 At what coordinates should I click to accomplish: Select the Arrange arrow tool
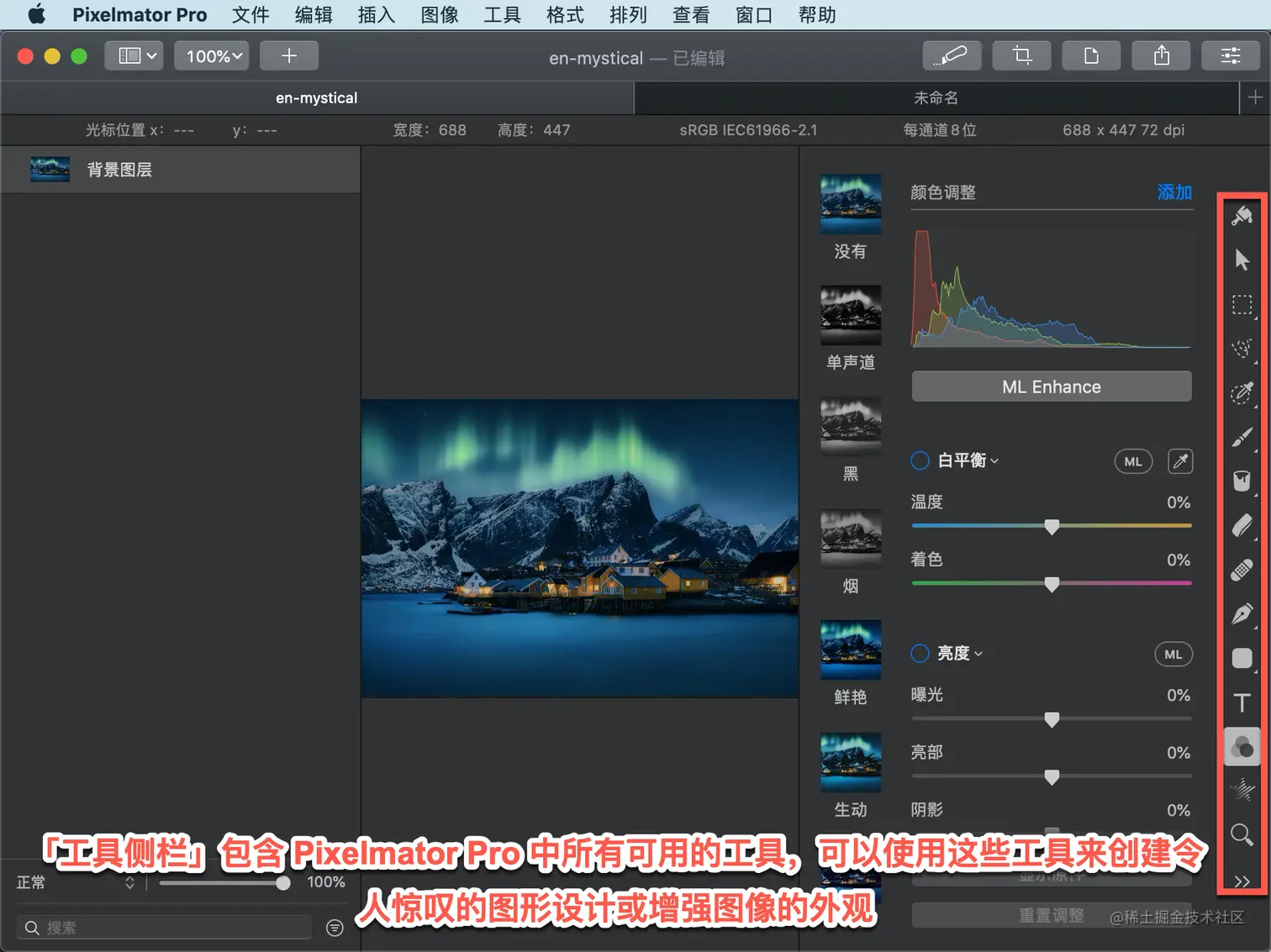click(1242, 260)
